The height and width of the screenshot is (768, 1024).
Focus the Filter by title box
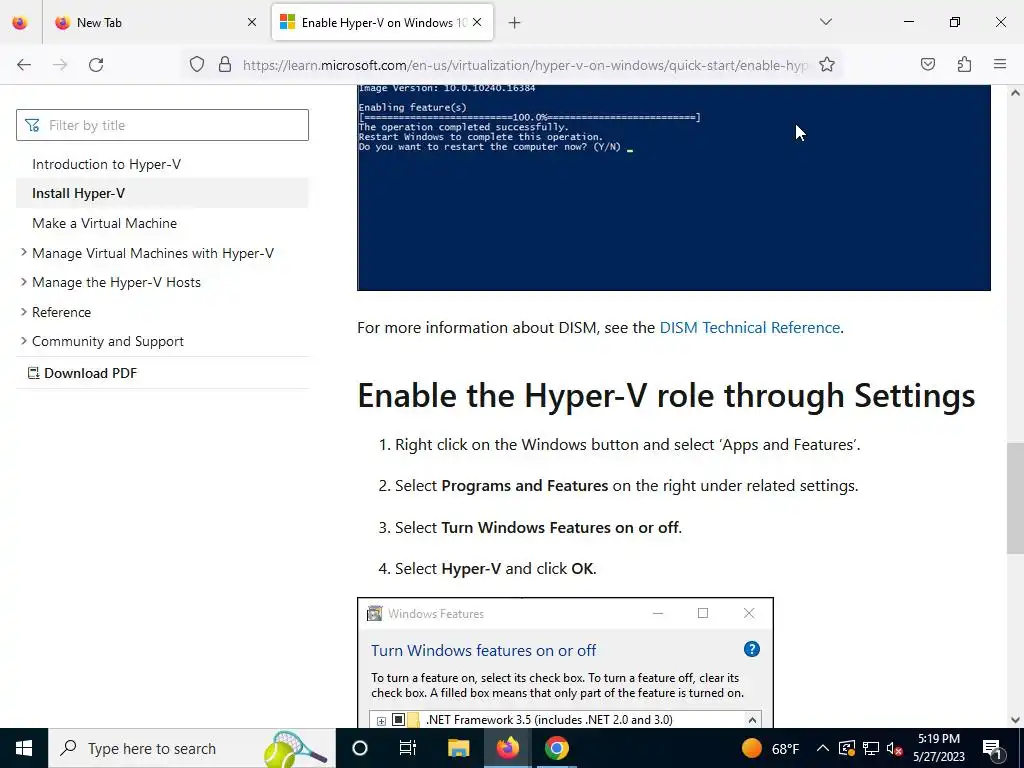(x=163, y=125)
